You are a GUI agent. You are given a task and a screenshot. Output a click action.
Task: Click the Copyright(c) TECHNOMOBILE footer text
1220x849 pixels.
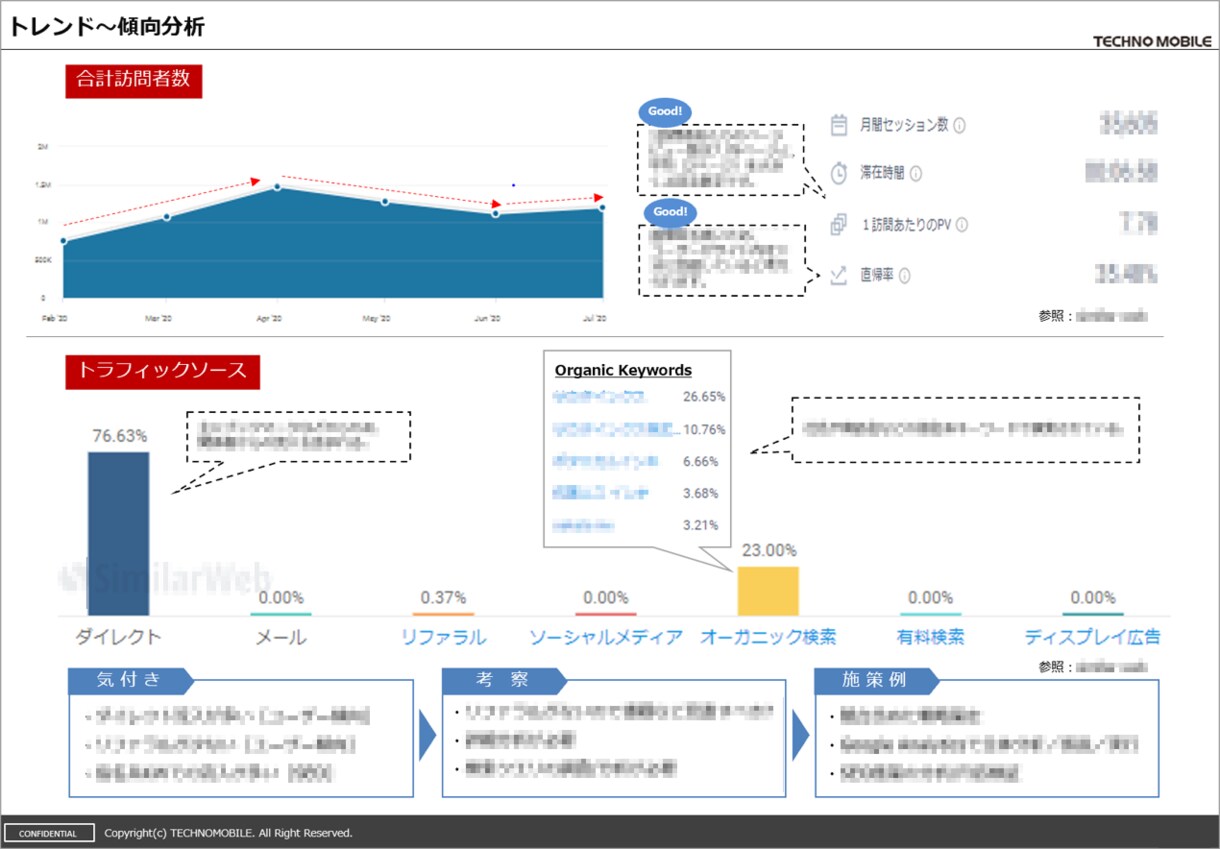(x=228, y=833)
